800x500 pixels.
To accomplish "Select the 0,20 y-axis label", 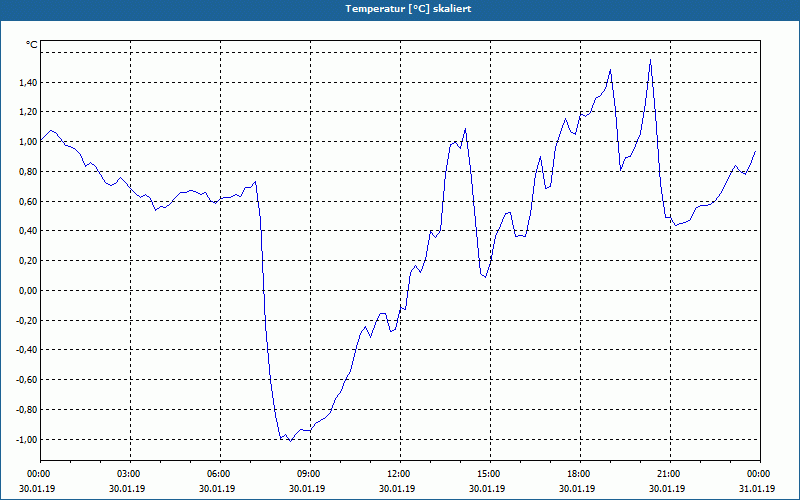I will coord(28,261).
